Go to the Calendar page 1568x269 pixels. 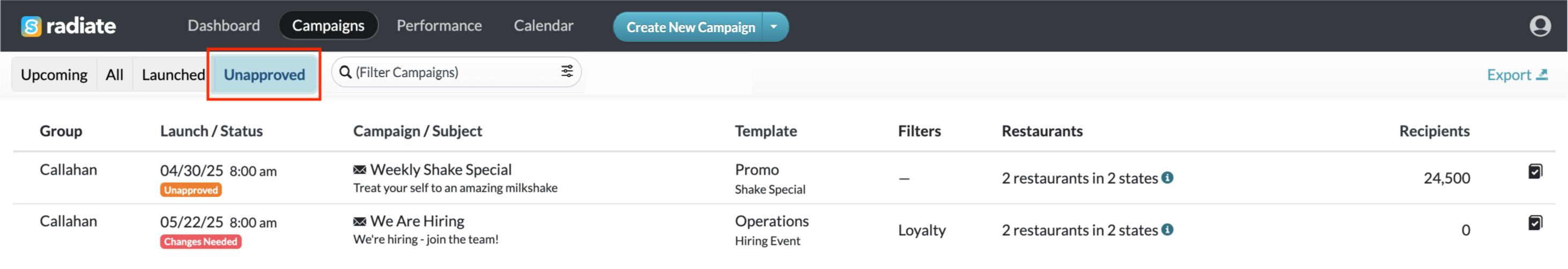543,26
